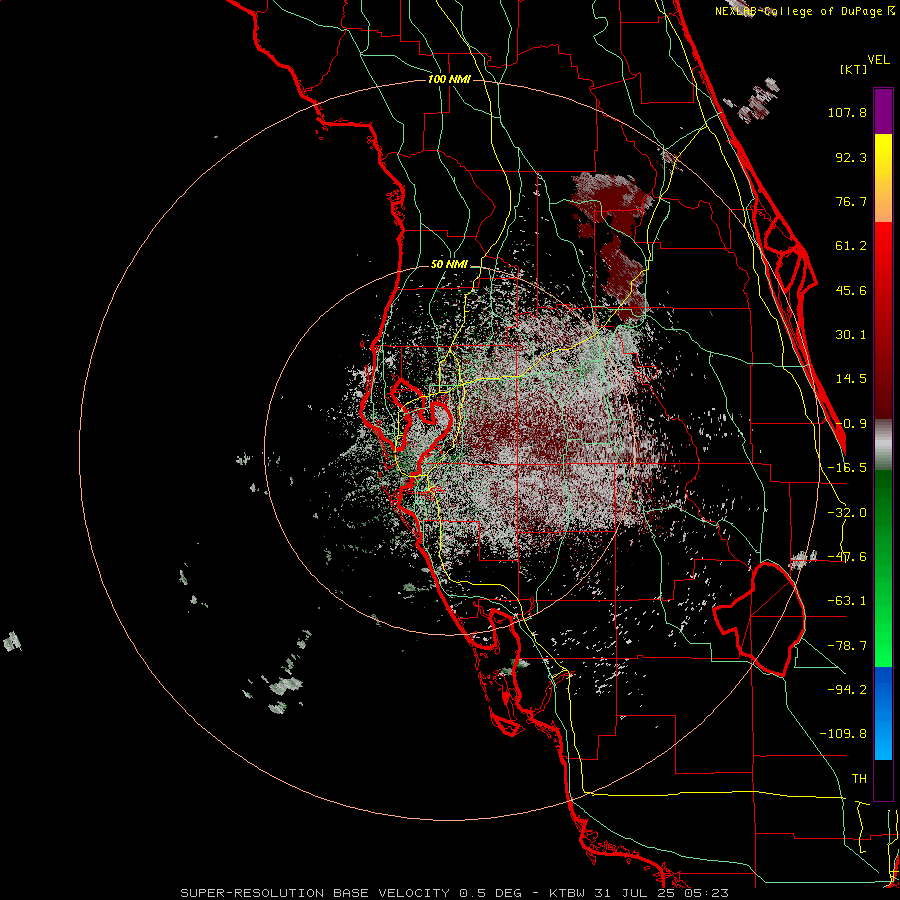Image resolution: width=900 pixels, height=900 pixels.
Task: Click the 45.6 value on the velocity scale
Action: 851,290
